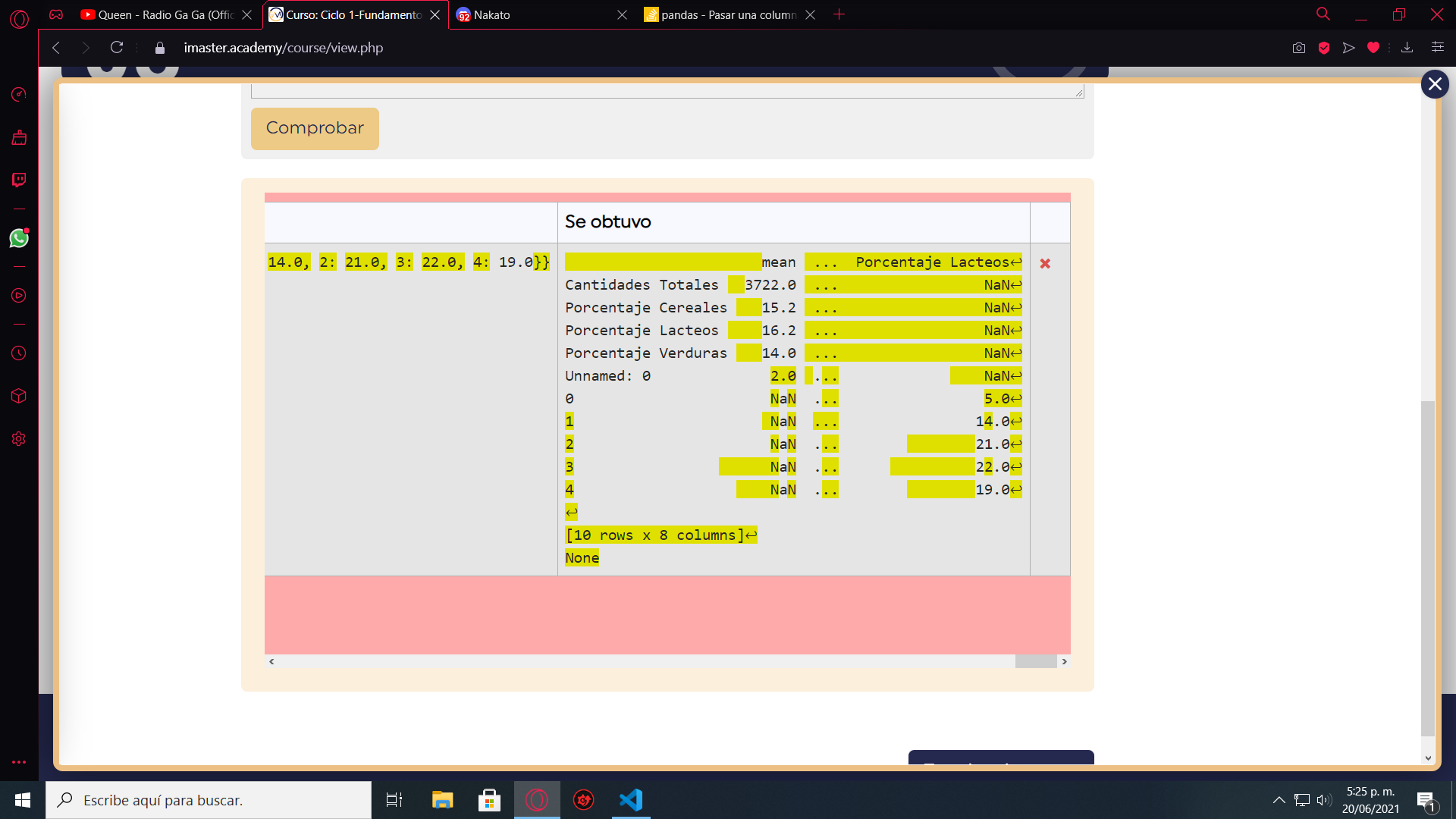Open Extensions cube icon in sidebar
This screenshot has height=819, width=1456.
(x=19, y=396)
